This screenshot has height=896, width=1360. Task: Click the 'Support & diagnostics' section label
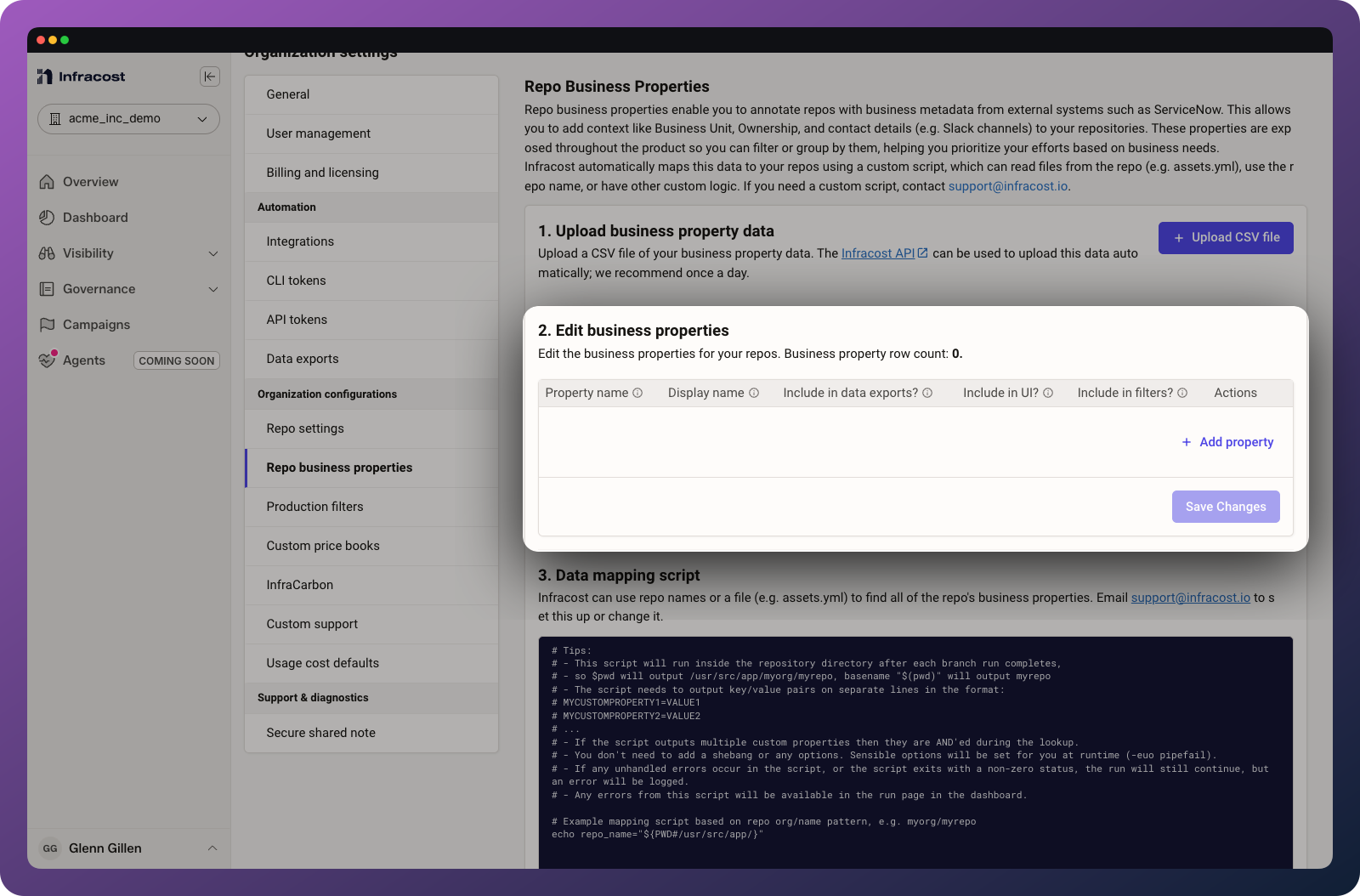click(313, 698)
